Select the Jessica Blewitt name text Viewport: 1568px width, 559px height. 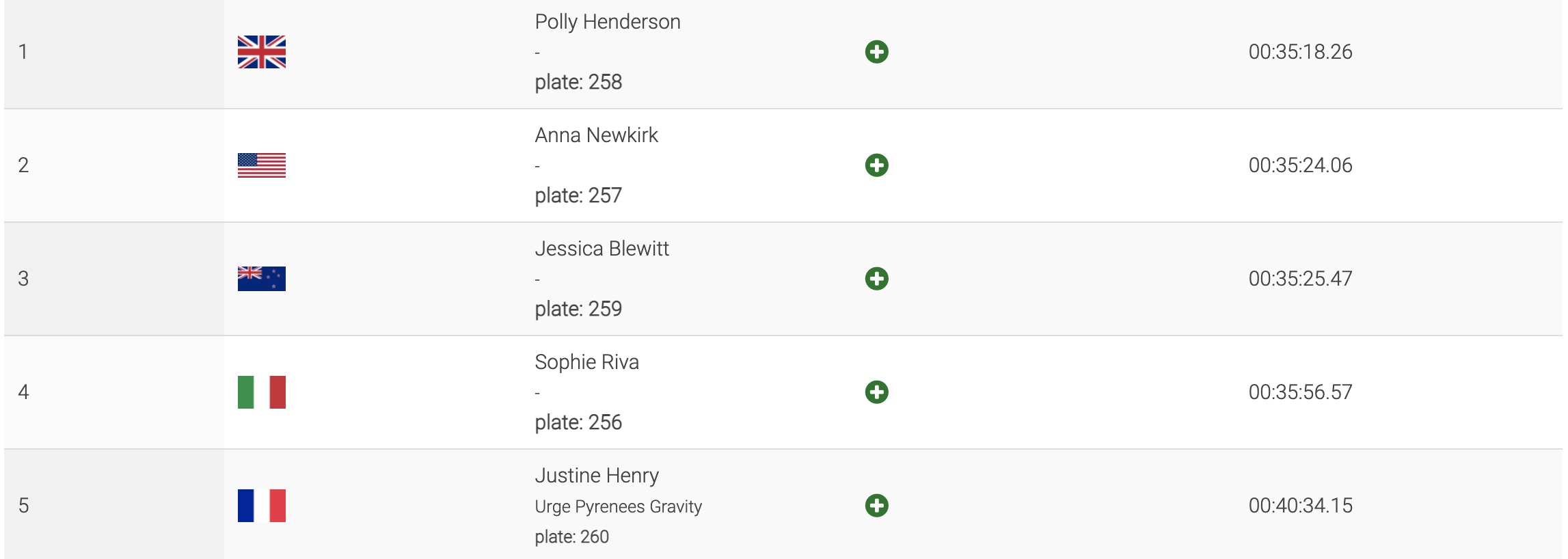[x=601, y=249]
